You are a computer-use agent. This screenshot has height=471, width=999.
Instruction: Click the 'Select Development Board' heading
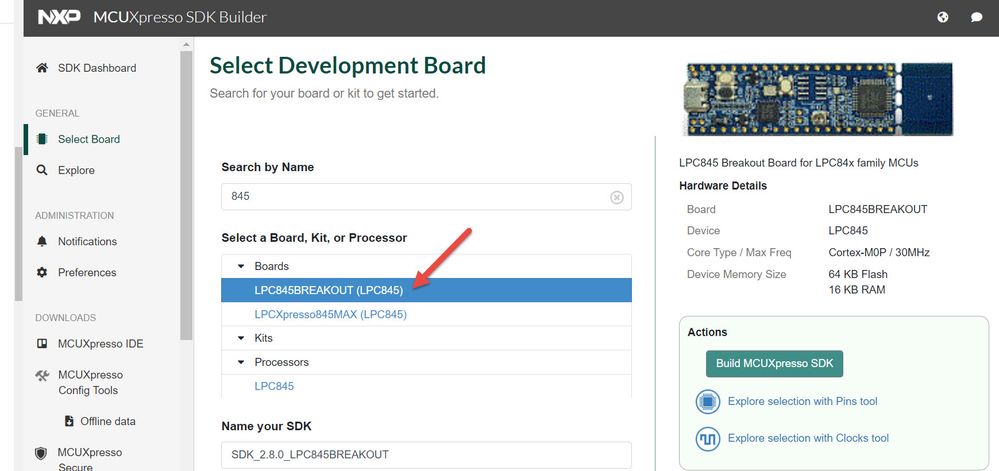[347, 66]
